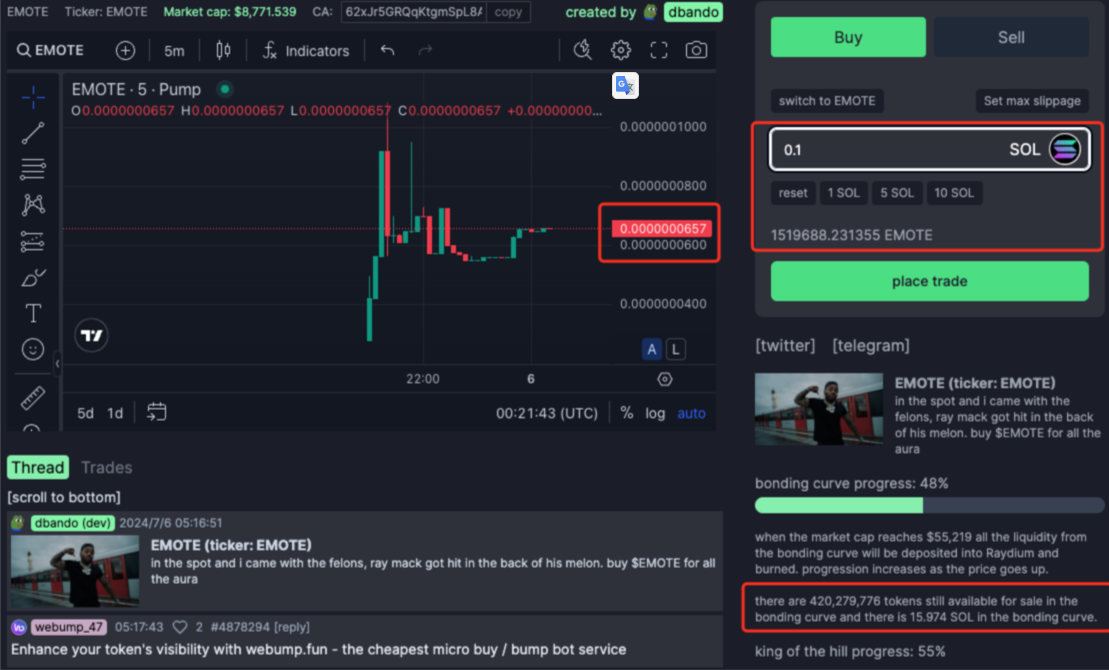Select the crosshair cursor tool

coord(33,97)
